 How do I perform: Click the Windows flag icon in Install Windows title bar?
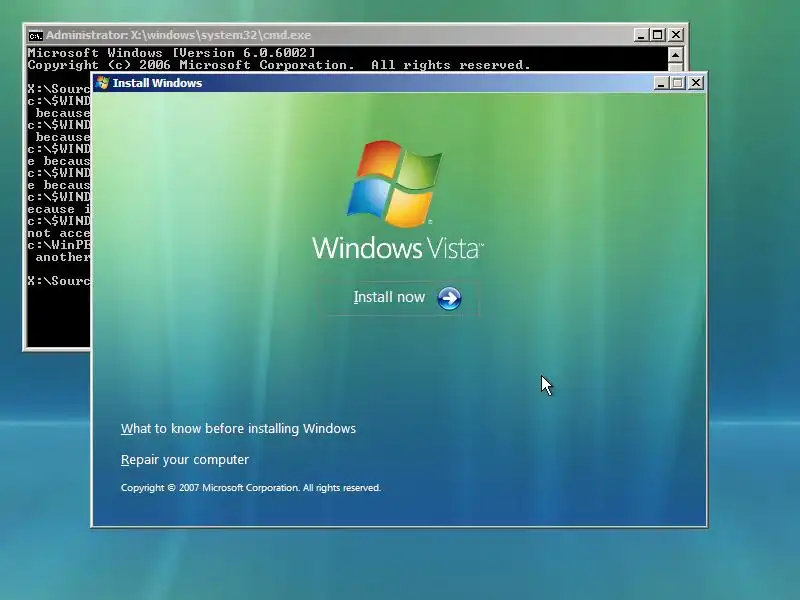click(103, 83)
